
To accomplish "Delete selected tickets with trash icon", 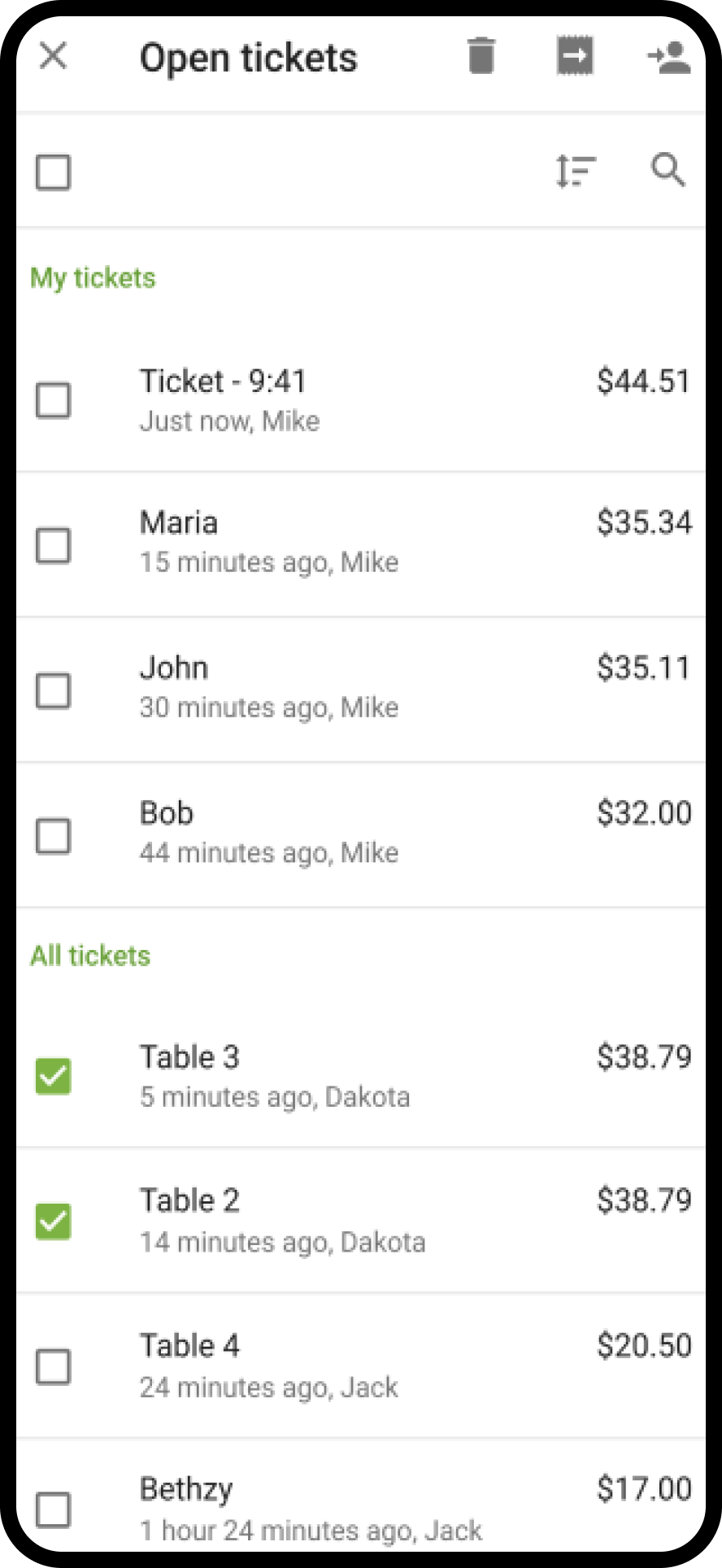I will coord(481,57).
